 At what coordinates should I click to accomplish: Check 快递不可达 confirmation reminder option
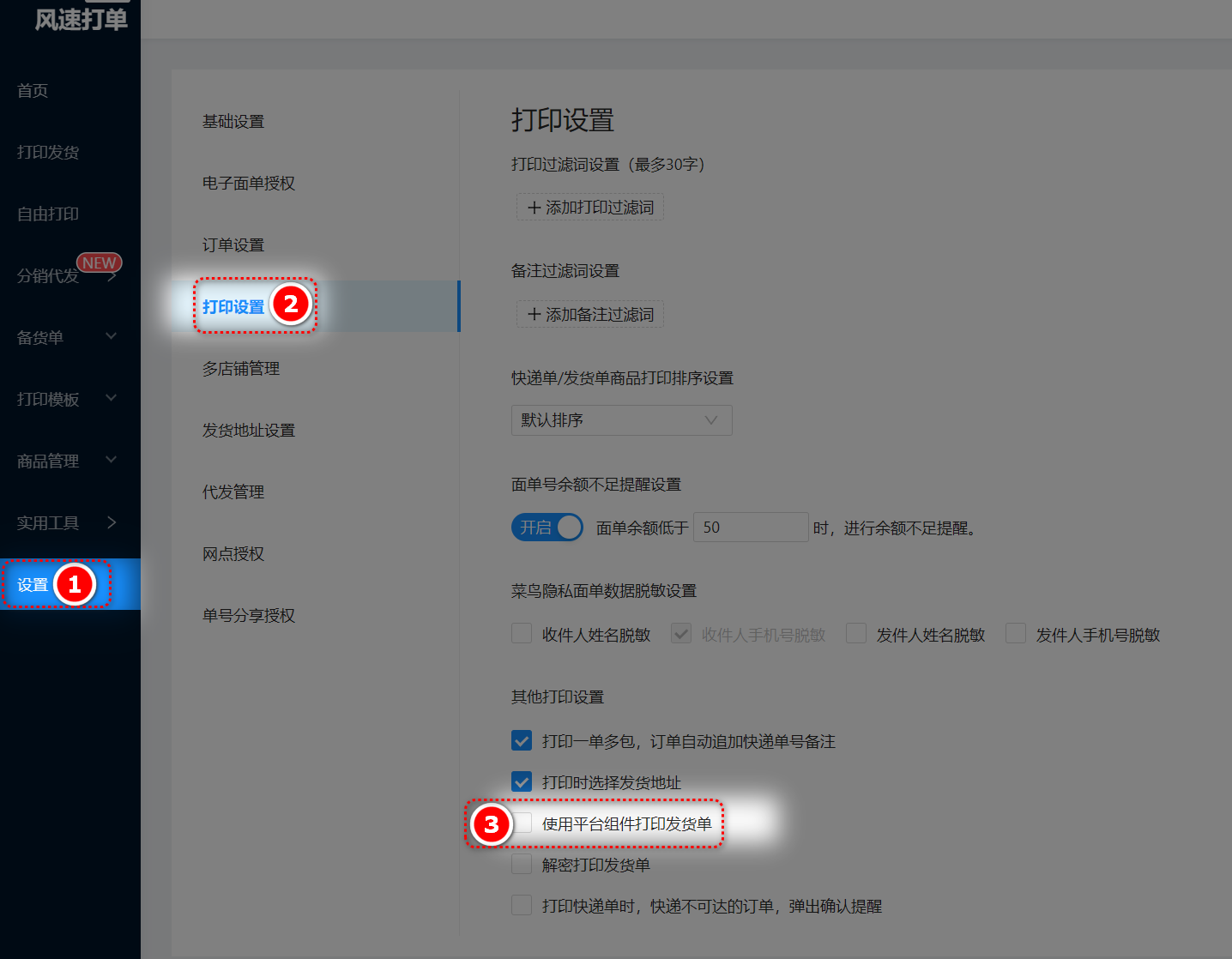click(522, 905)
